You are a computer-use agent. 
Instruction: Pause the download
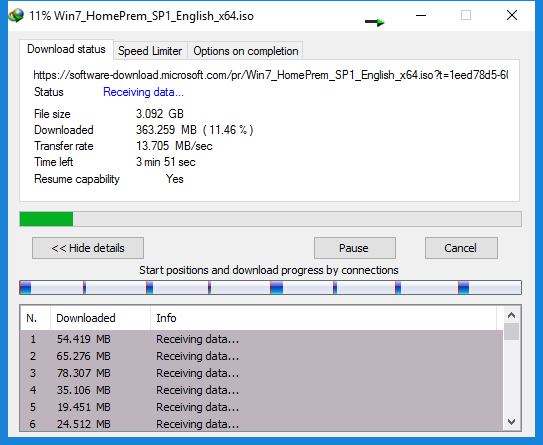click(355, 248)
